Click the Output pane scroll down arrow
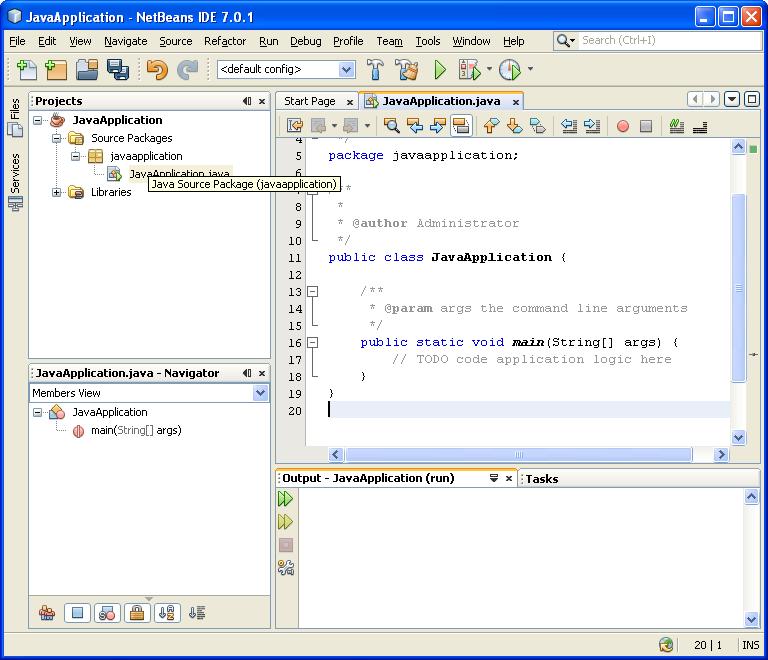This screenshot has width=768, height=660. click(x=751, y=619)
